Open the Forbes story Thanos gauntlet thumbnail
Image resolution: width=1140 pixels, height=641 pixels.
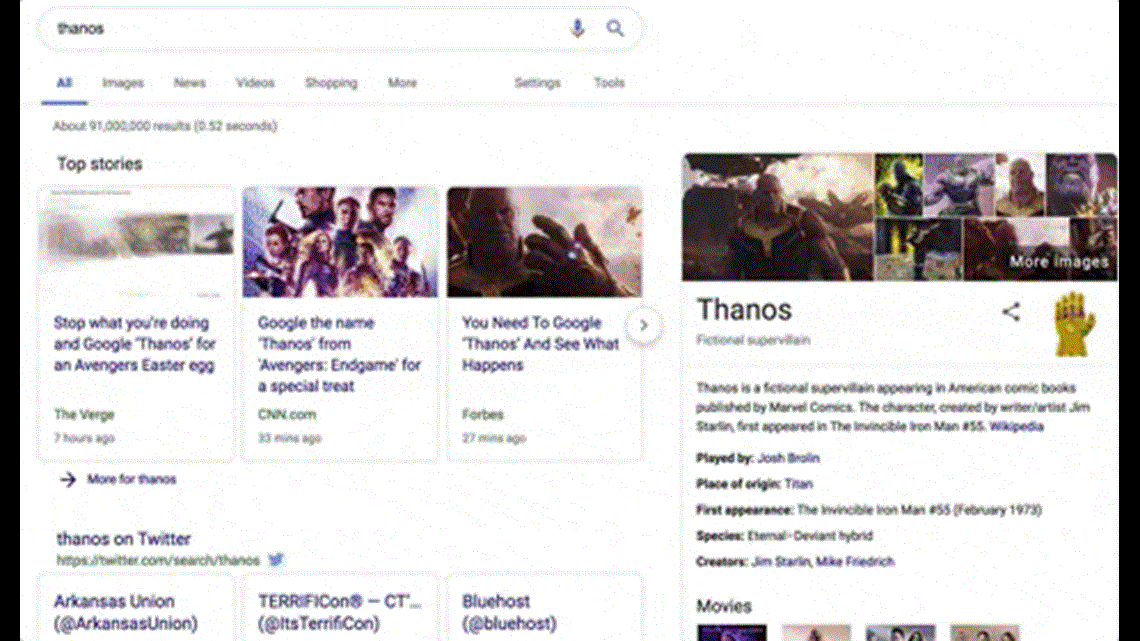click(545, 242)
